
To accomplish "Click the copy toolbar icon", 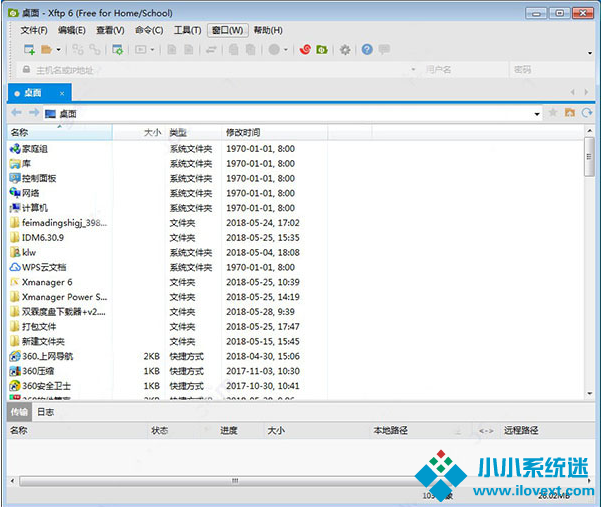I will pyautogui.click(x=233, y=50).
